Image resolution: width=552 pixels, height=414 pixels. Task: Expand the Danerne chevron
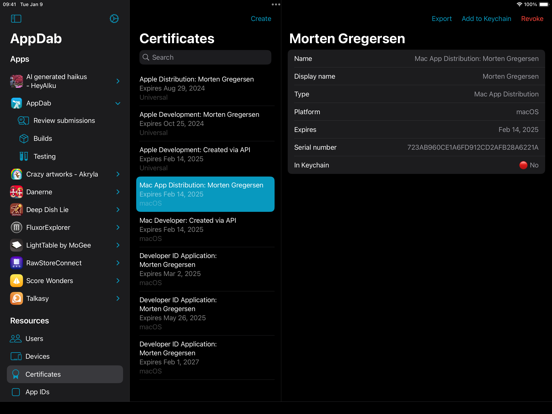[x=118, y=192]
